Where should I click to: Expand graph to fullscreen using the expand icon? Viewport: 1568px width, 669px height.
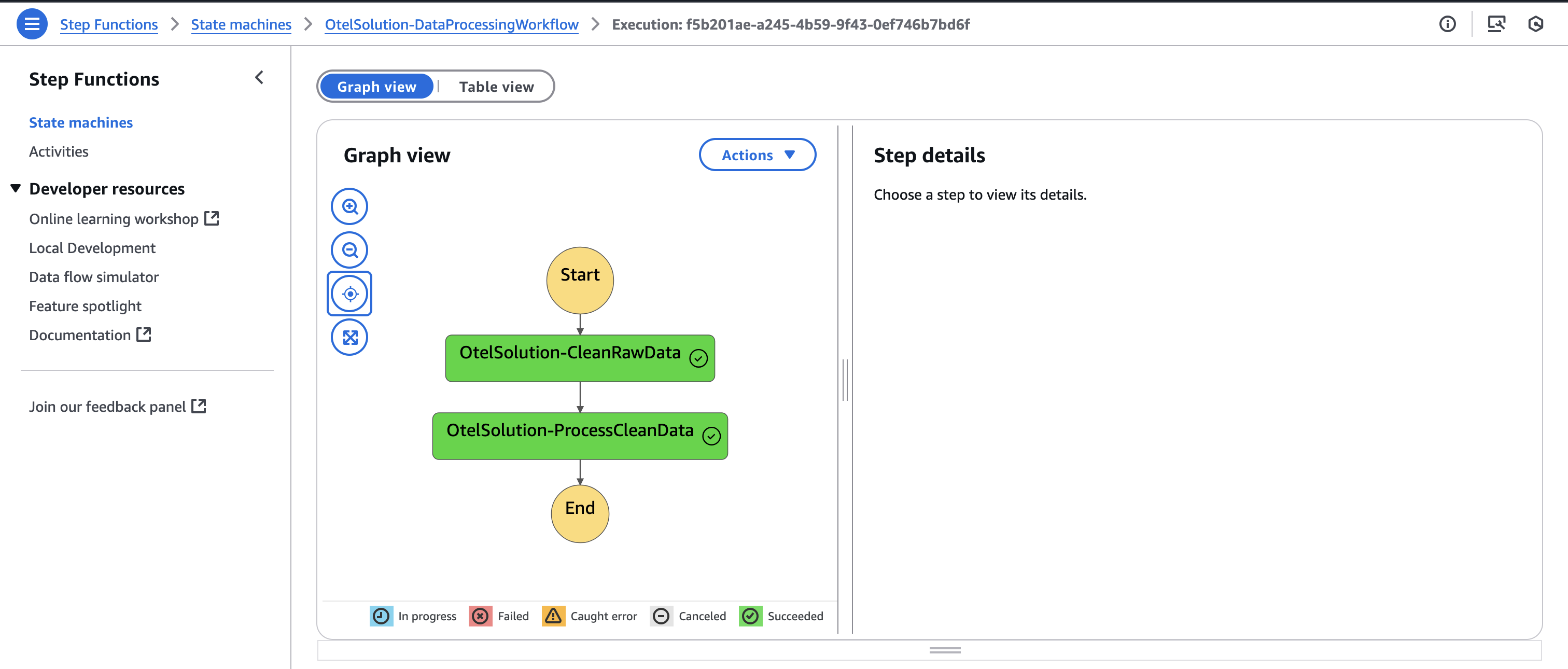click(349, 337)
